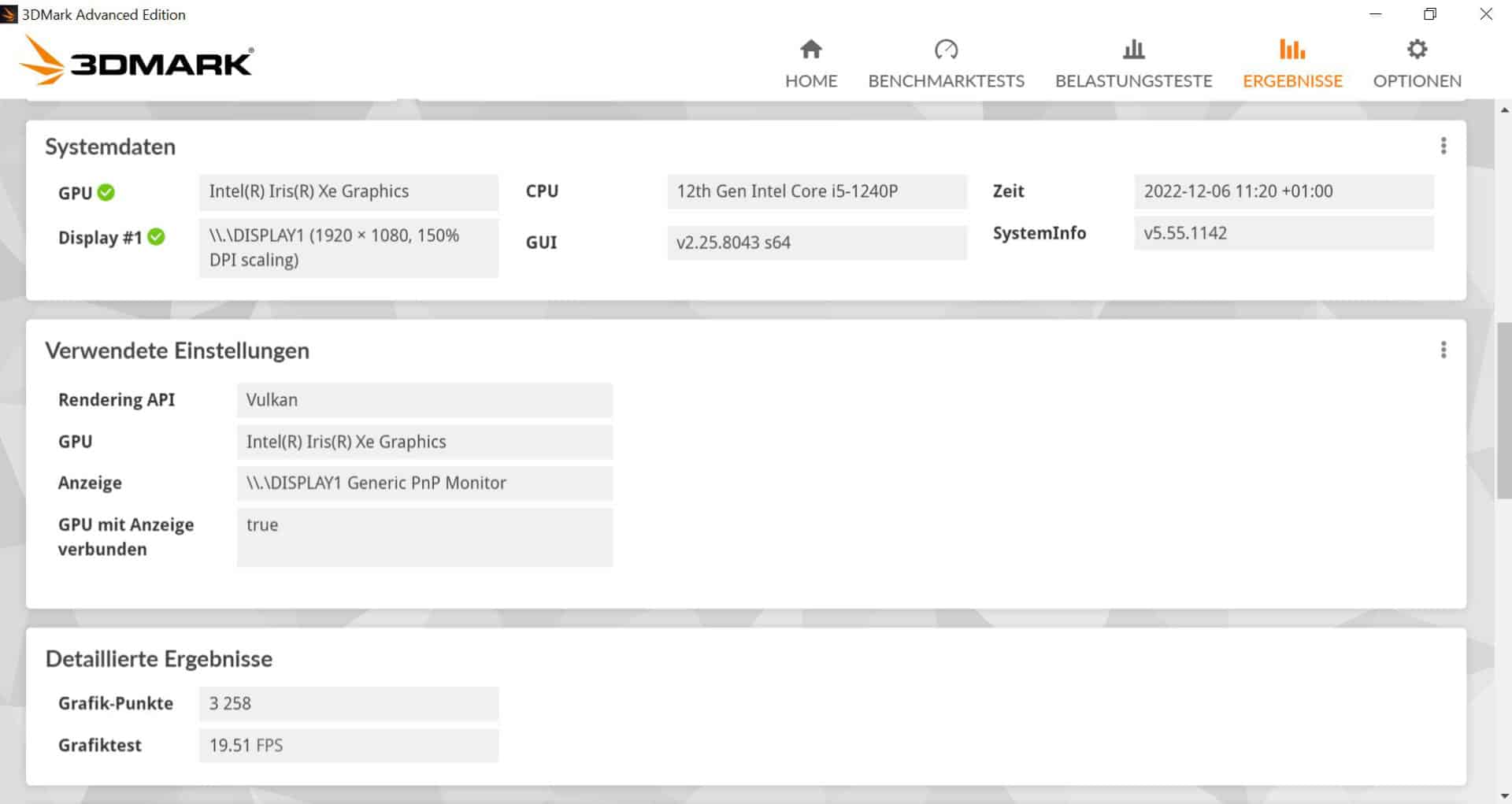Image resolution: width=1512 pixels, height=804 pixels.
Task: Click the Benchmarktests gauge icon
Action: [946, 50]
